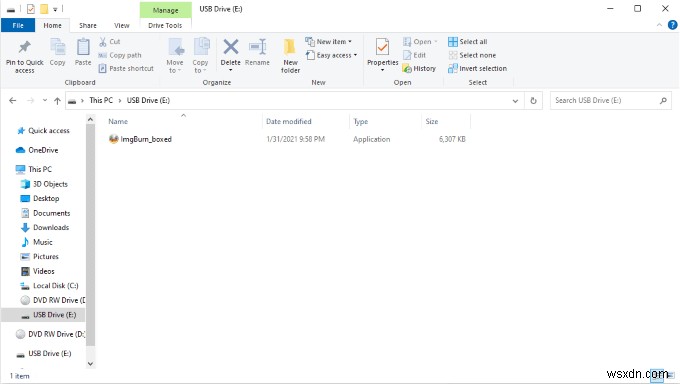Click Invert selection
The height and width of the screenshot is (384, 680).
477,69
